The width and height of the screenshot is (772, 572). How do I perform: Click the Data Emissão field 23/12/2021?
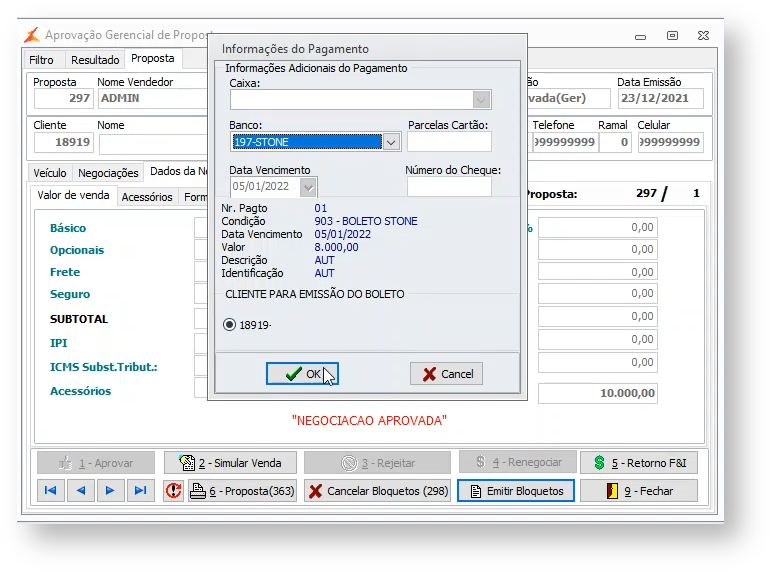tap(661, 98)
